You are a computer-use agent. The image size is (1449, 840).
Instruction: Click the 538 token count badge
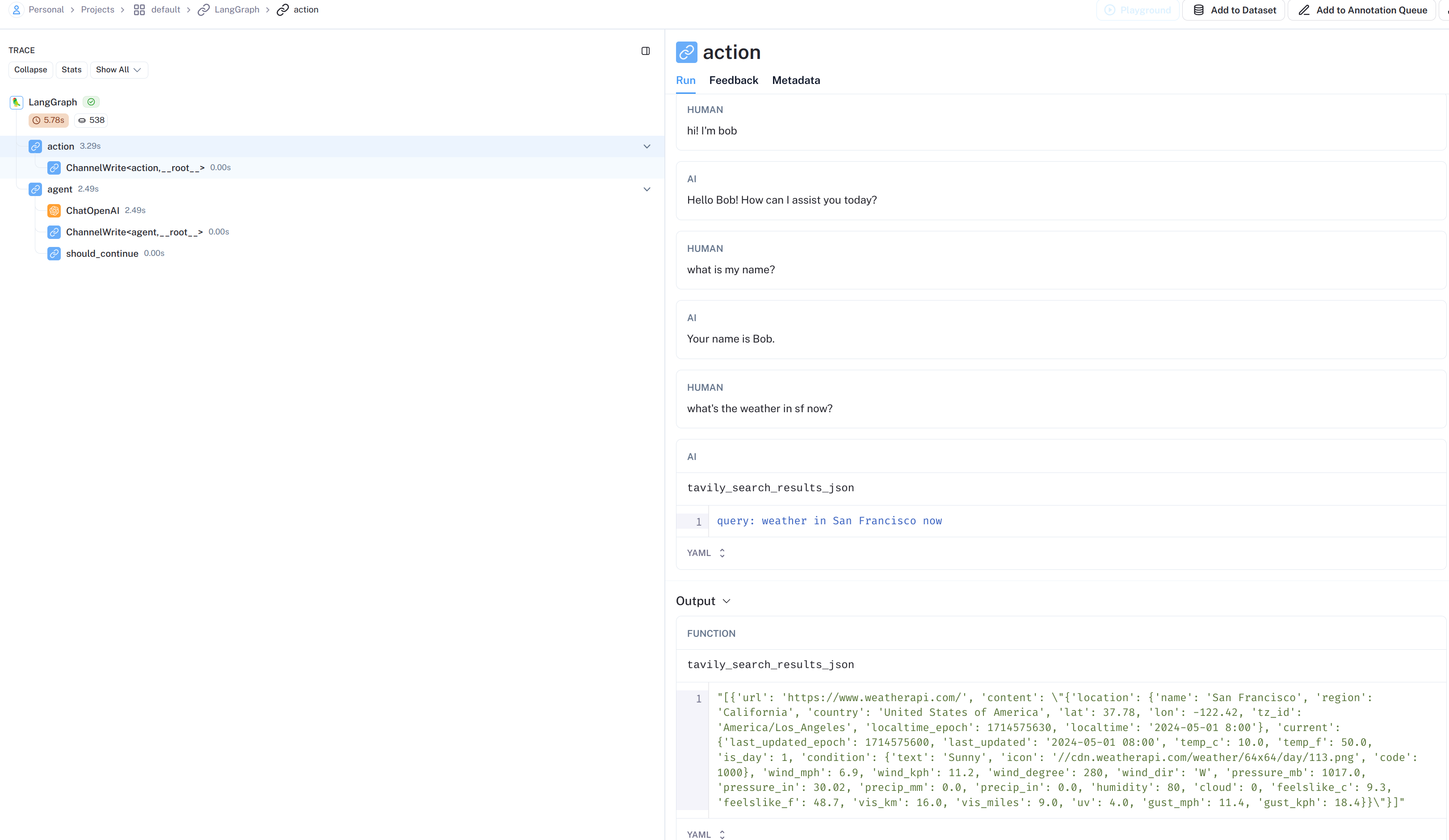click(92, 120)
